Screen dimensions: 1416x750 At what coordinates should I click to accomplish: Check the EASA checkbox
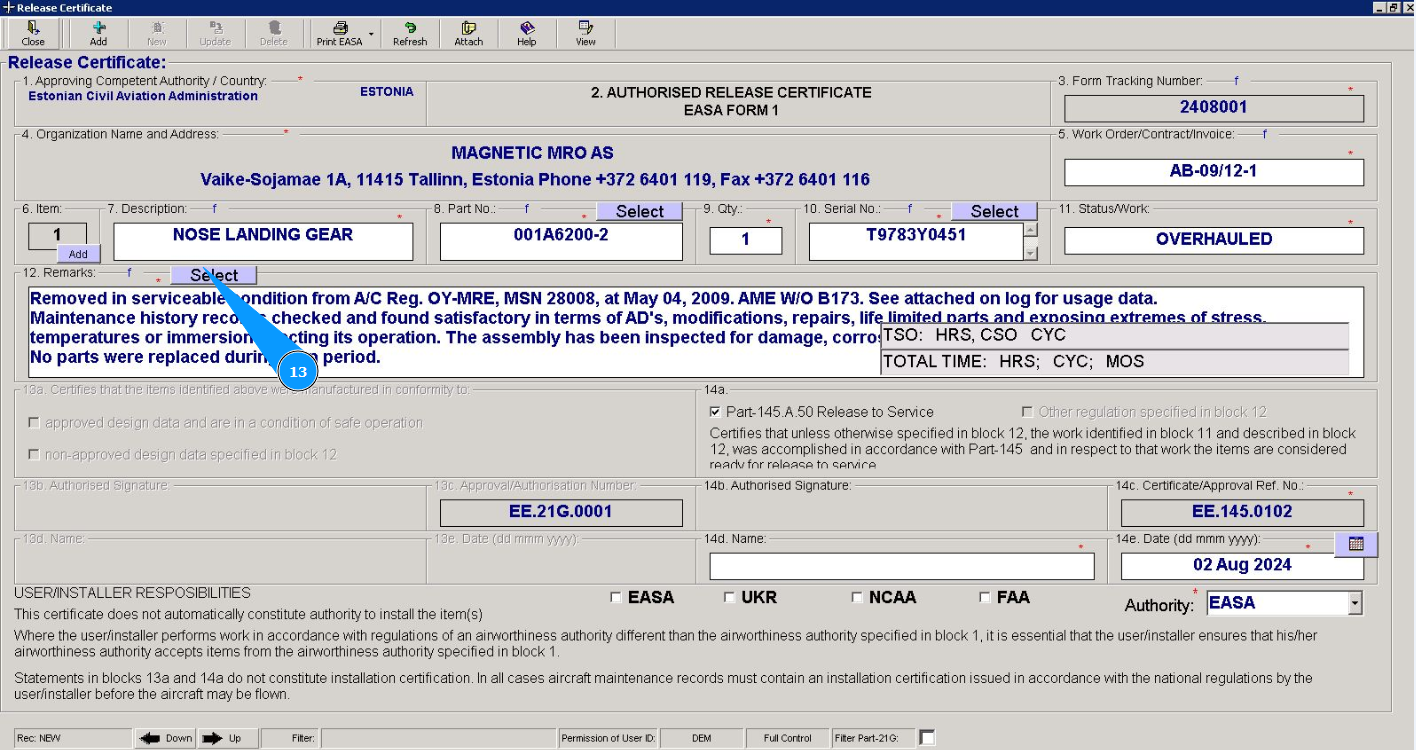pyautogui.click(x=616, y=598)
